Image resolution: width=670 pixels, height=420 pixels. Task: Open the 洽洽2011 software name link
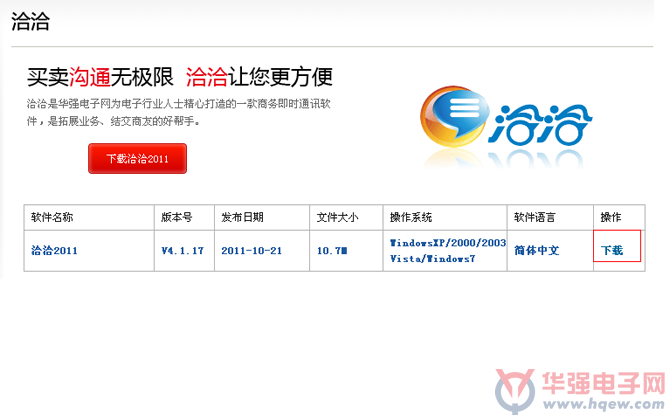pos(54,250)
